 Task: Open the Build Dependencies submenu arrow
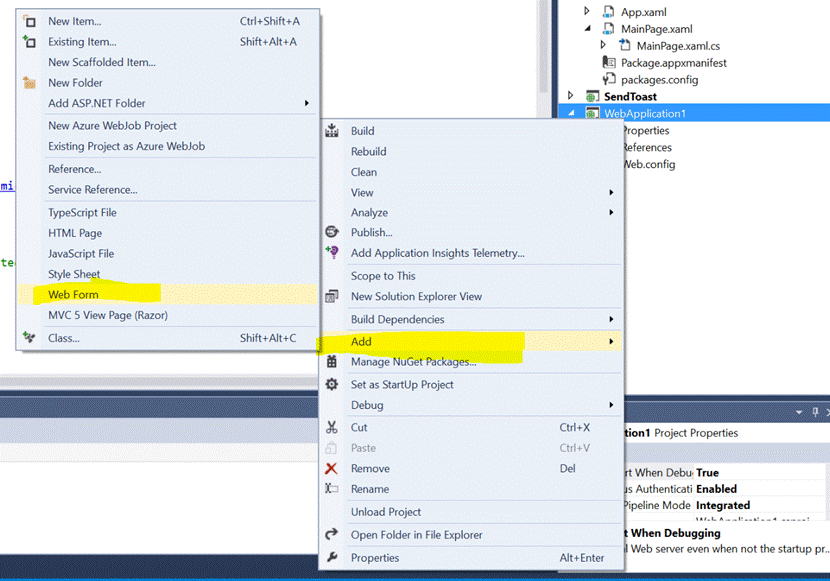[x=611, y=319]
